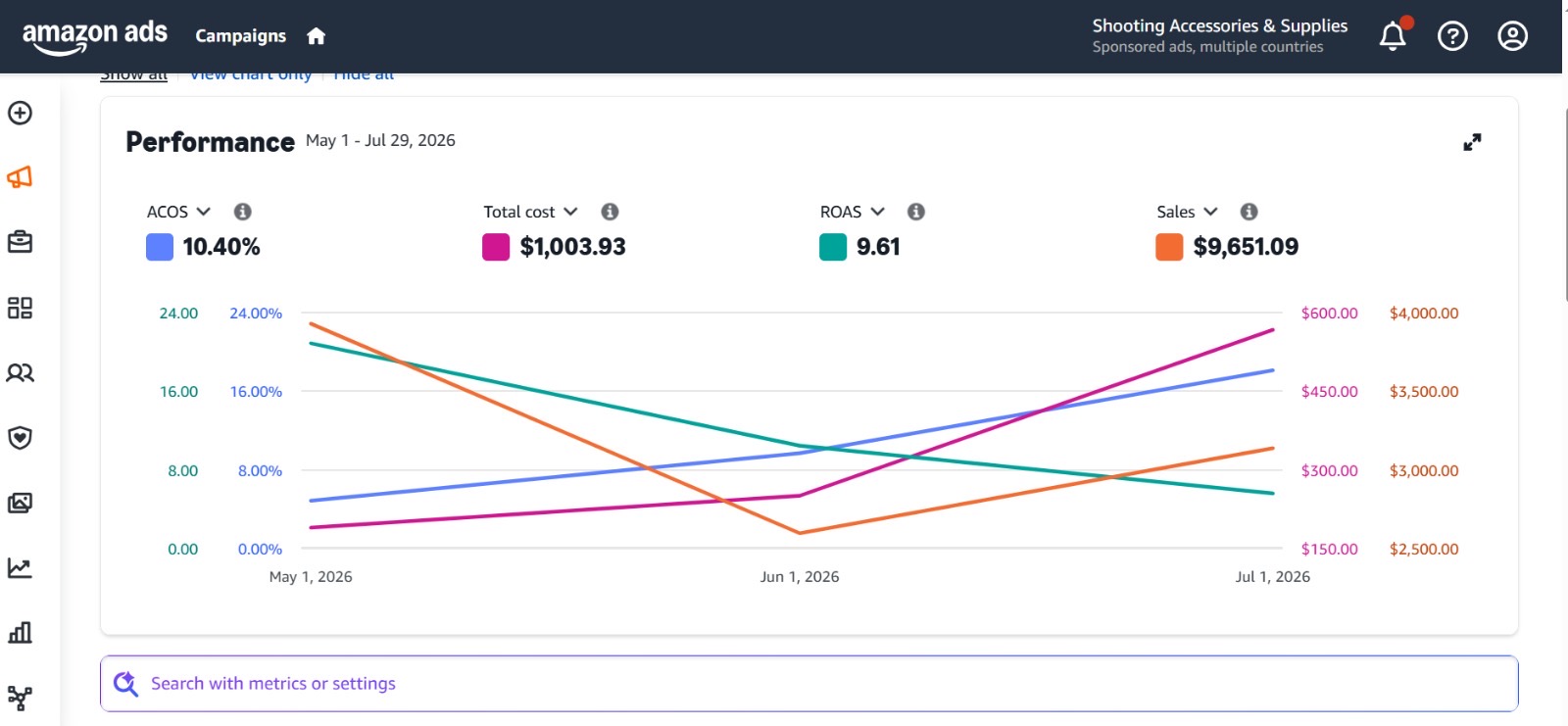Click the $4,000.00 axis label
Viewport: 1568px width, 726px height.
tap(1424, 314)
